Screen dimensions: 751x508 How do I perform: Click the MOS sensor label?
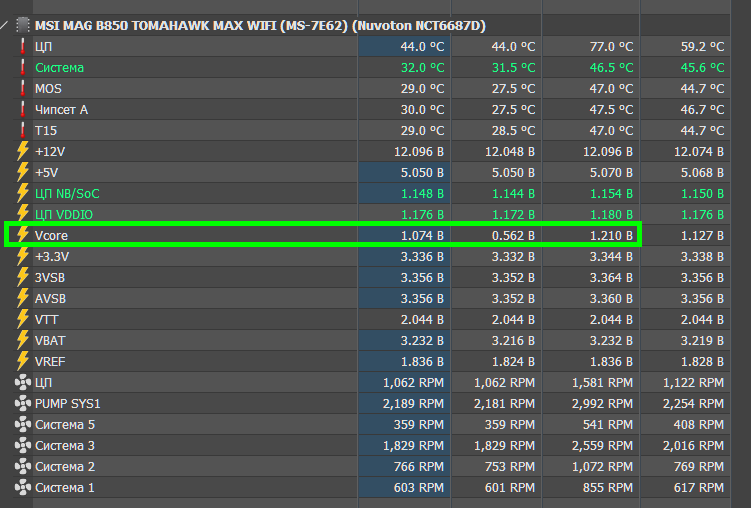tap(48, 89)
